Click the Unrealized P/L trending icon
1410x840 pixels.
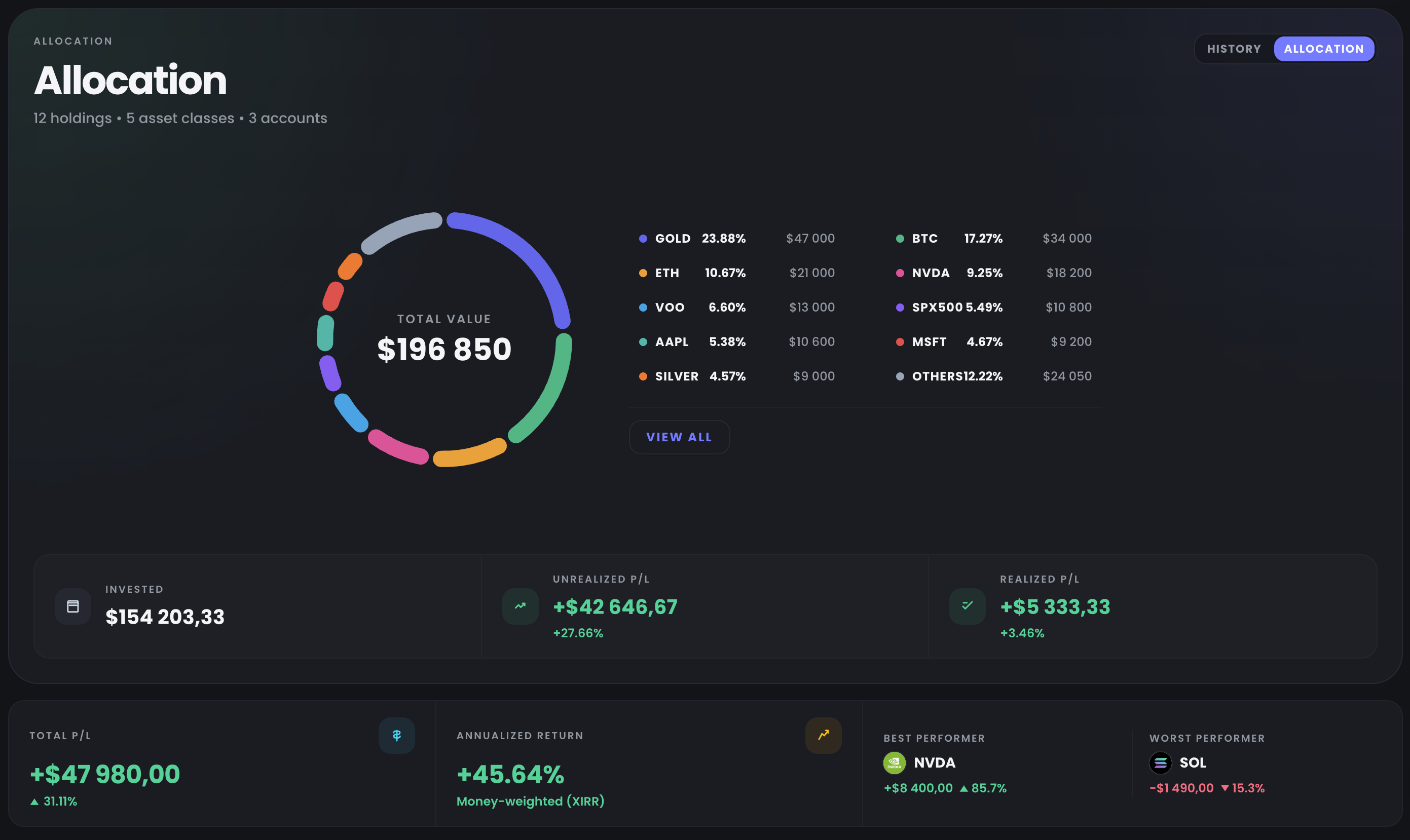(520, 606)
